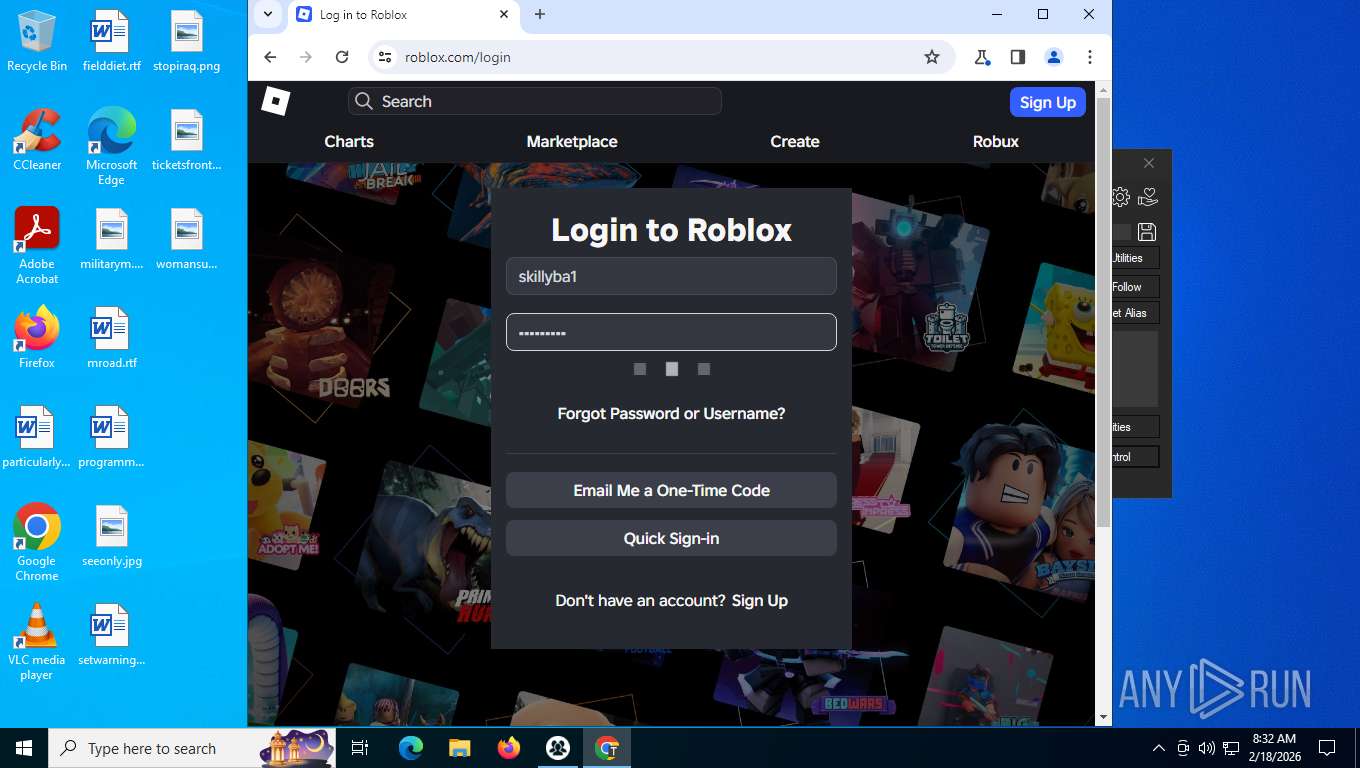Select Microsoft Edge desktop shortcut
This screenshot has height=768, width=1360.
(111, 147)
